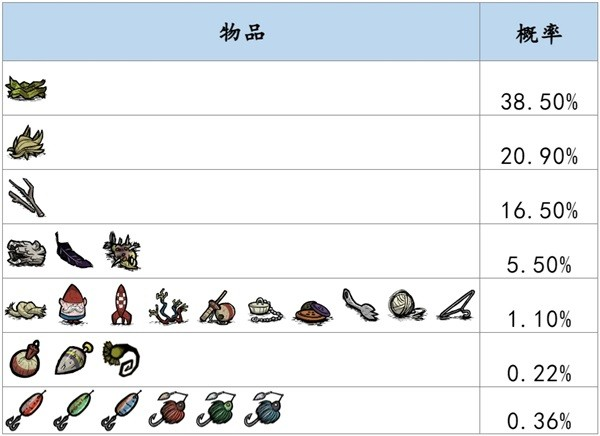The height and width of the screenshot is (436, 600).
Task: Click the twigs icon
Action: (x=26, y=197)
